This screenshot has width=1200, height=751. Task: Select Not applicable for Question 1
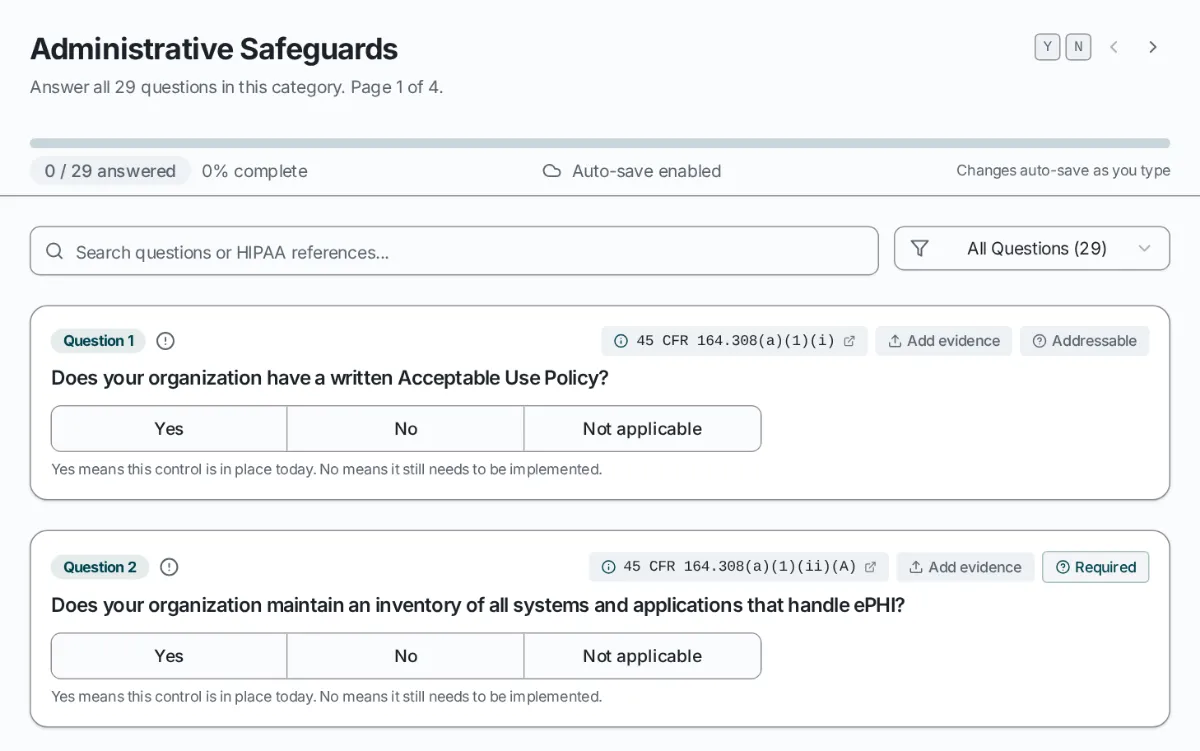tap(642, 428)
